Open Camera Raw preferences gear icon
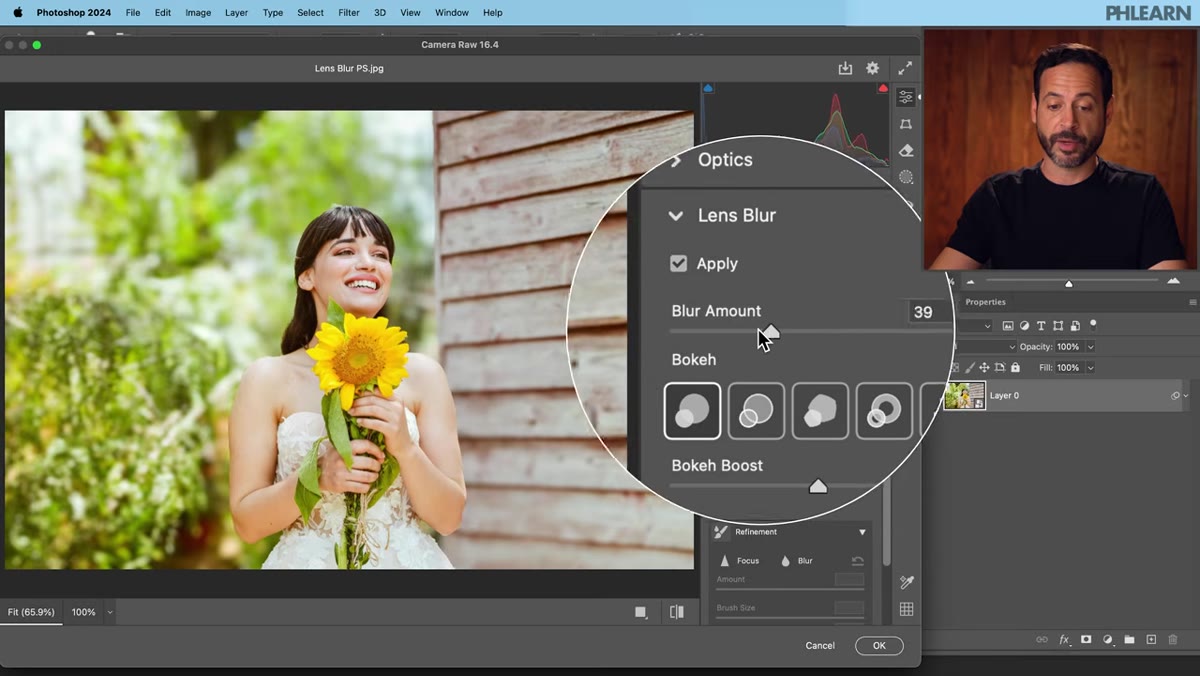The width and height of the screenshot is (1200, 676). click(x=872, y=68)
